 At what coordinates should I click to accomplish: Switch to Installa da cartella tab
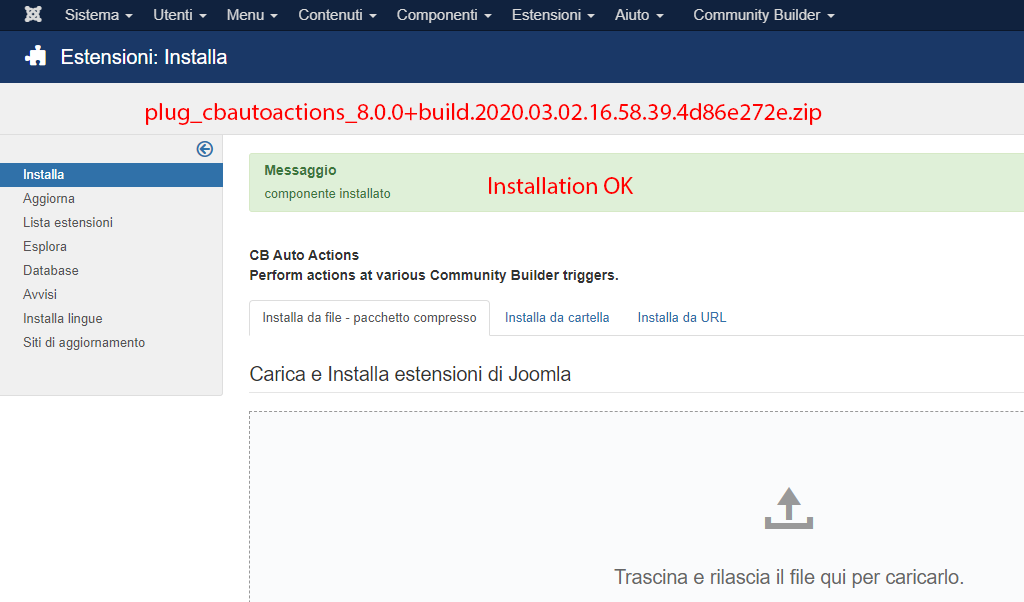[x=557, y=318]
